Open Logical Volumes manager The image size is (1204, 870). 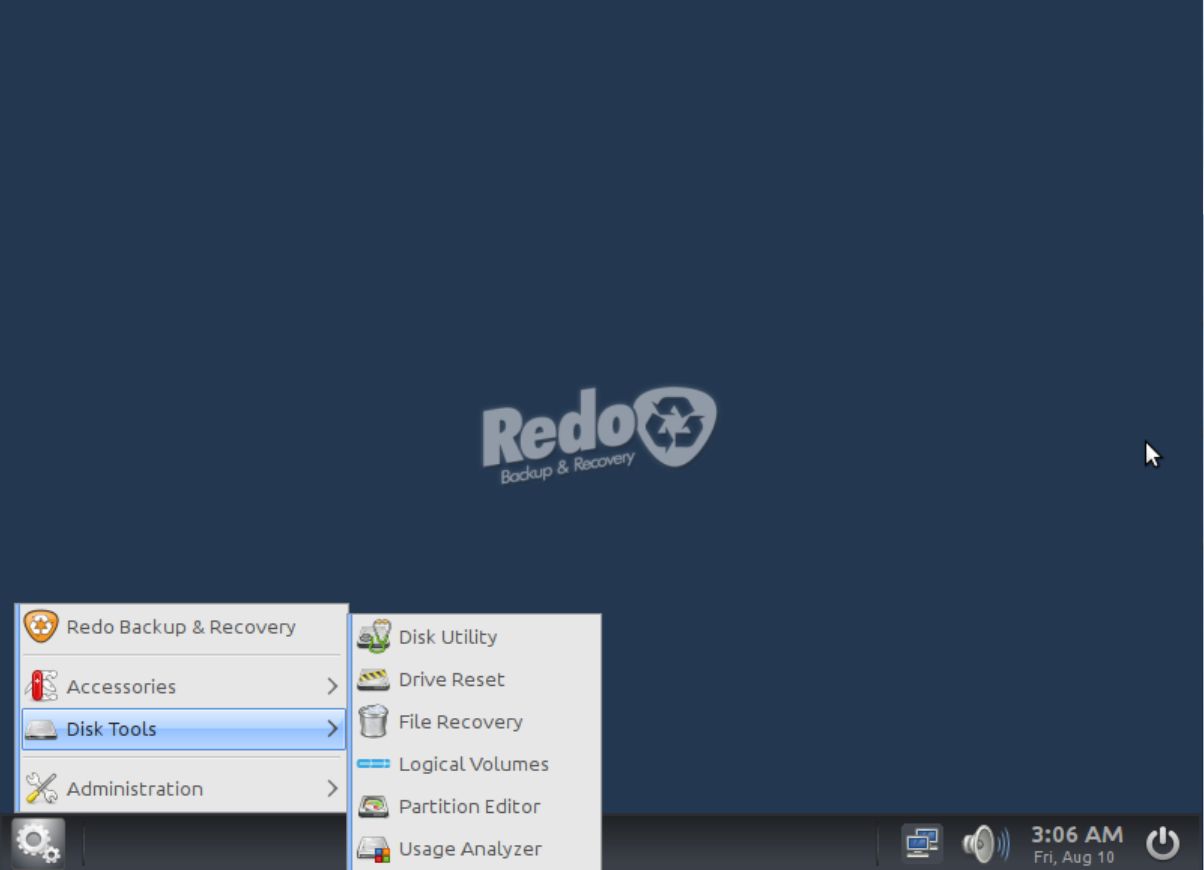(476, 764)
